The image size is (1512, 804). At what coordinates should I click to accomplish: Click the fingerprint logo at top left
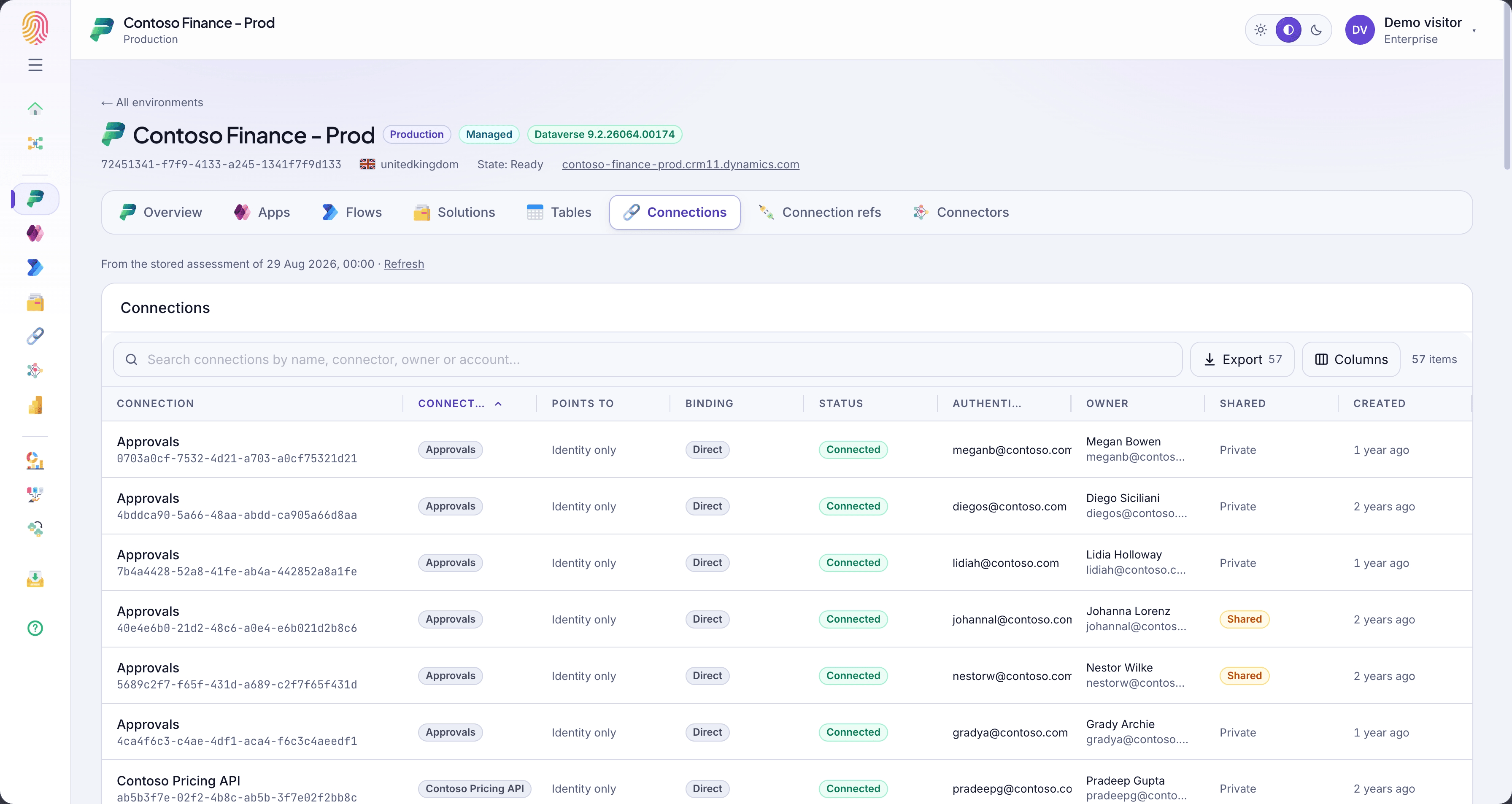click(35, 28)
